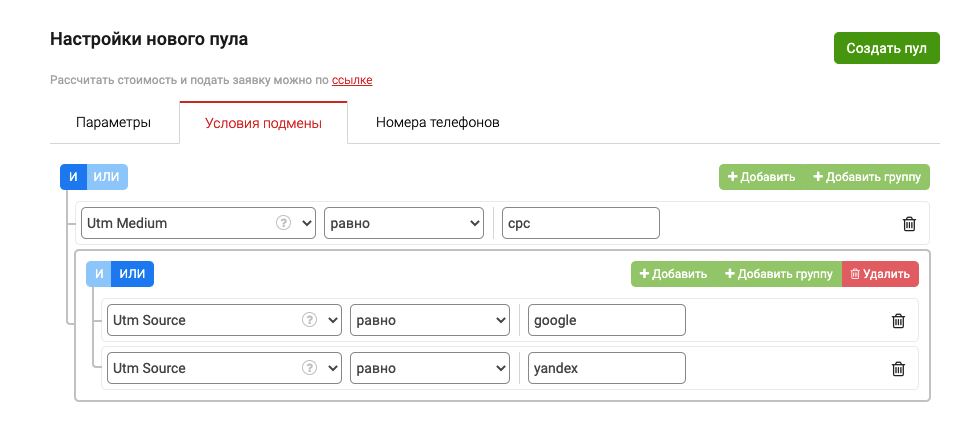
Task: Click trash icon for the yandex condition
Action: tap(898, 369)
